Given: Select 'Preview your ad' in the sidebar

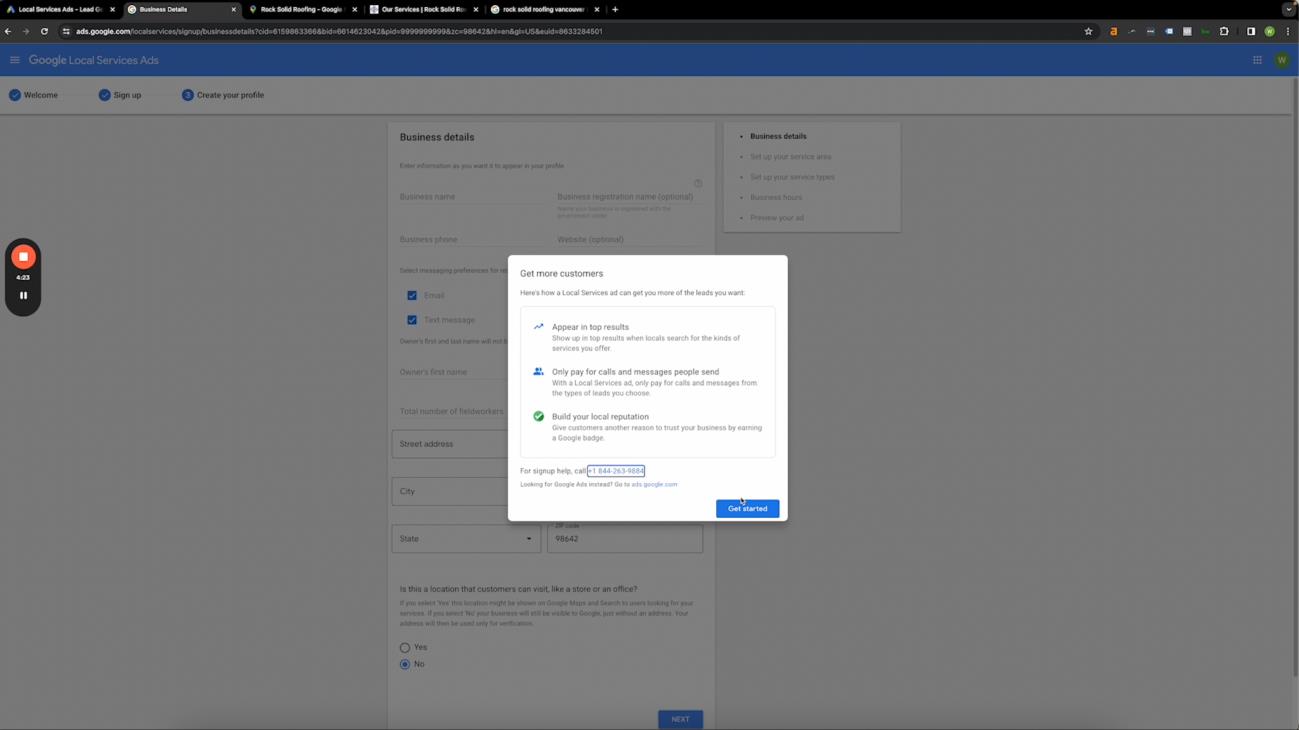Looking at the screenshot, I should point(777,218).
